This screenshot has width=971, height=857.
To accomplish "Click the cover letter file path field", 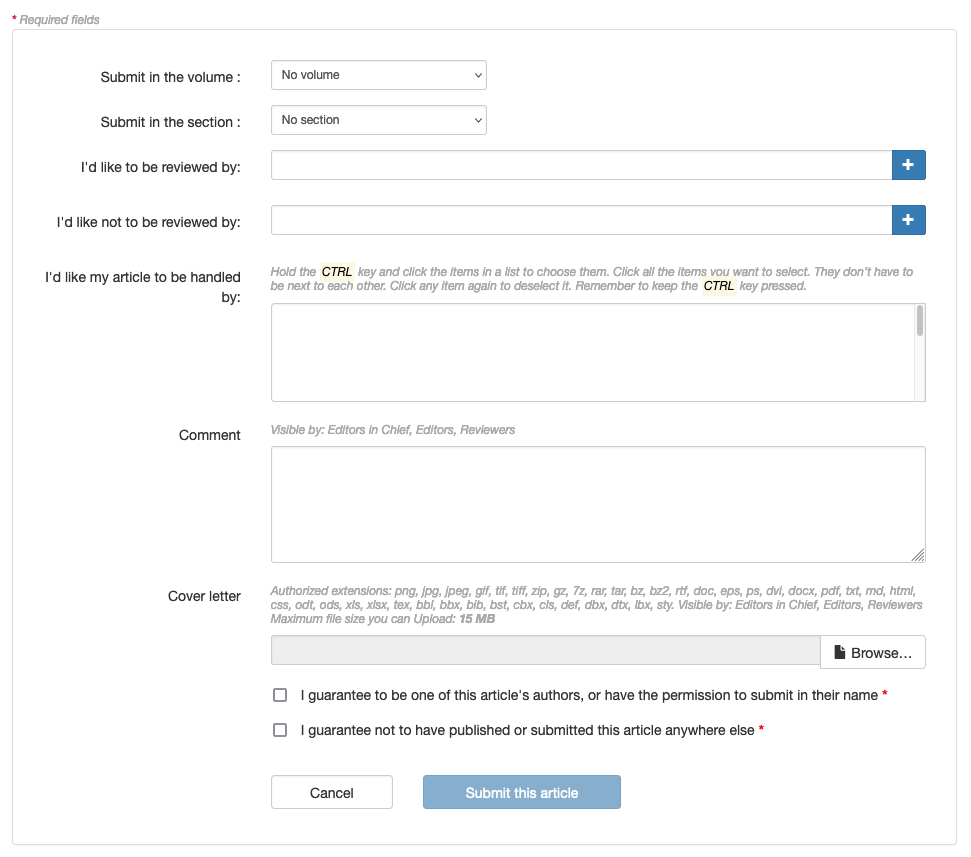I will coord(545,652).
